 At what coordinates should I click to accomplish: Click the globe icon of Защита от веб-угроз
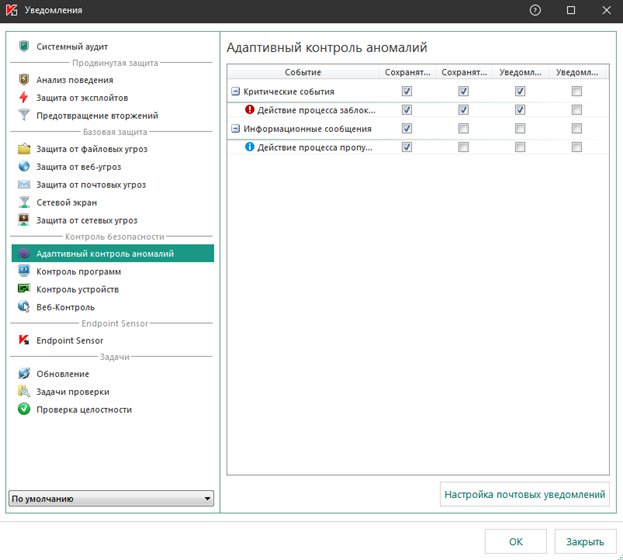coord(24,167)
